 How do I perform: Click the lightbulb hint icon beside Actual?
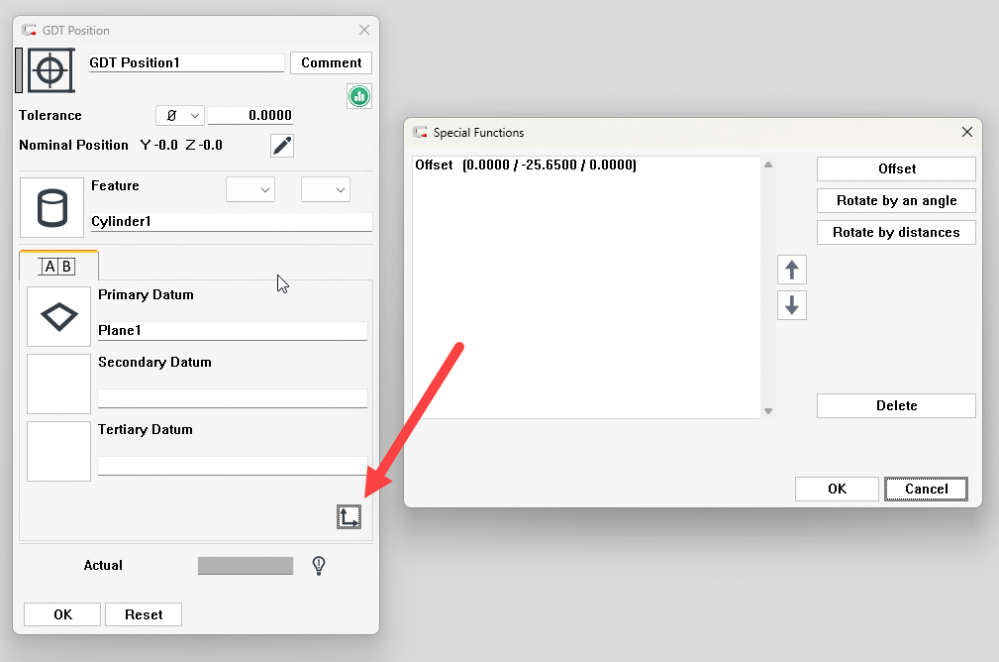(x=319, y=565)
